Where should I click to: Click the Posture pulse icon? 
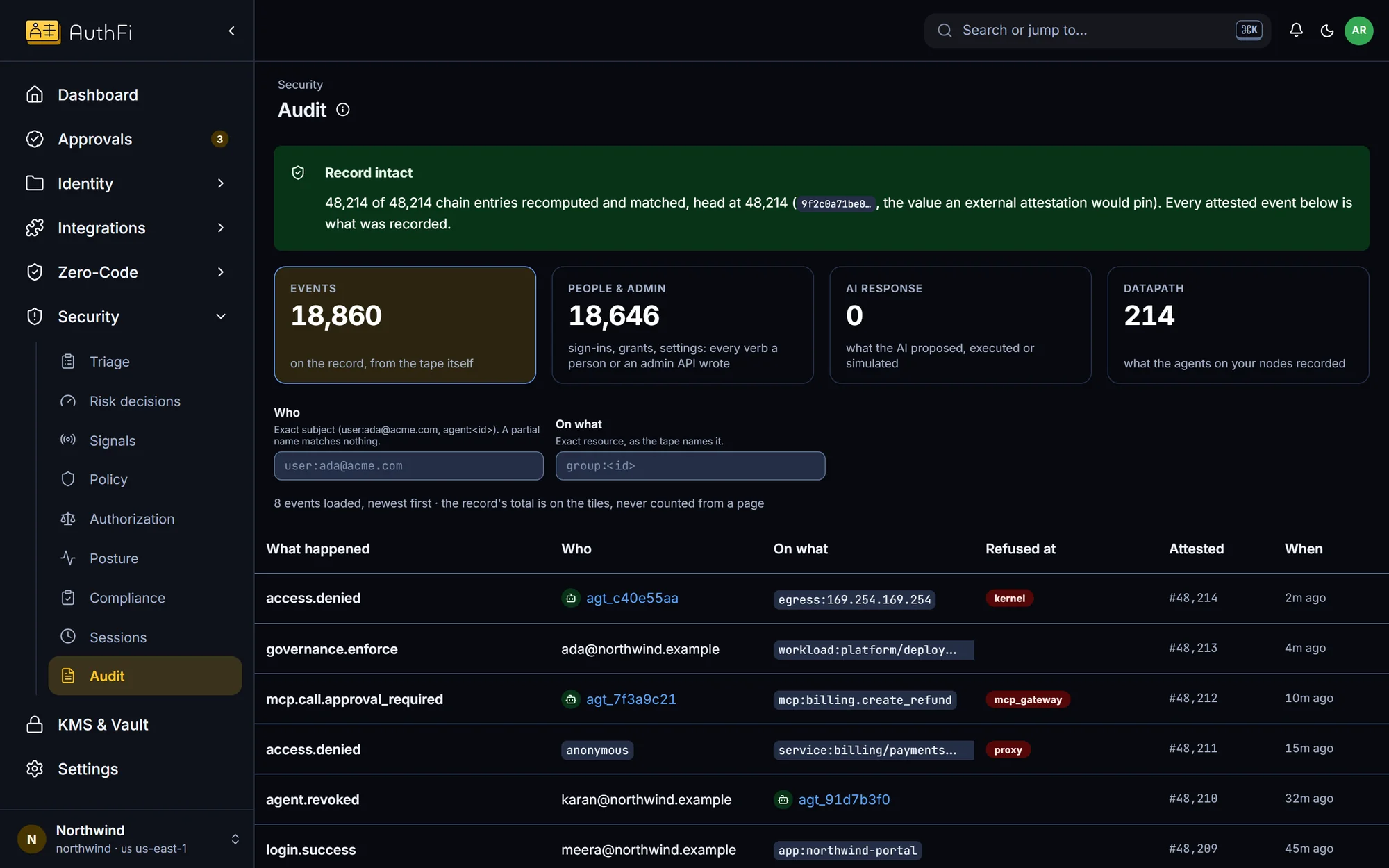(x=68, y=558)
